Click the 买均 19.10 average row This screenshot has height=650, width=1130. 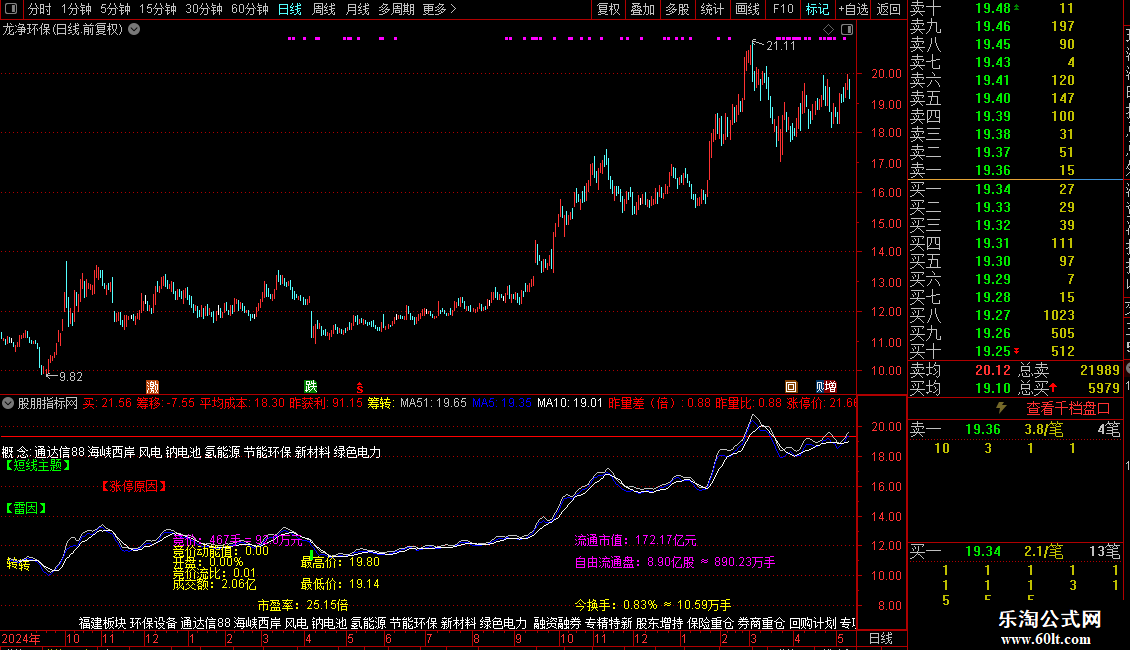click(960, 388)
